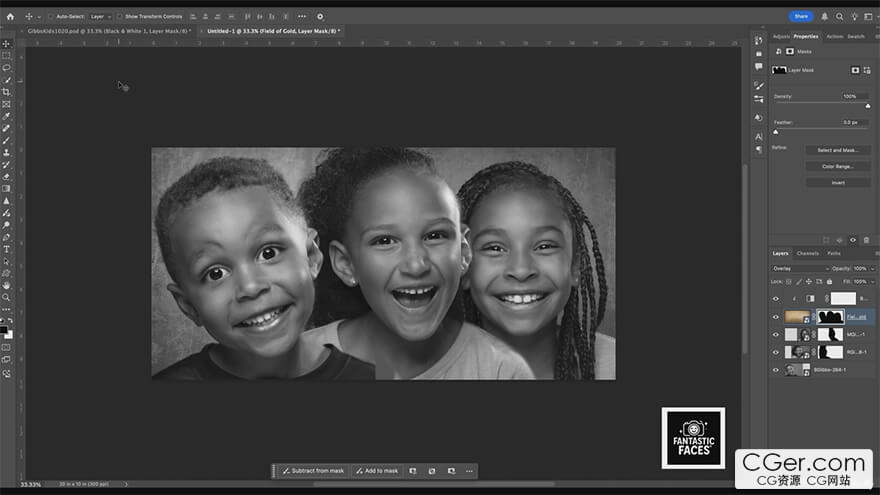This screenshot has height=495, width=880.
Task: Select the Crop tool in the toolbar
Action: click(x=6, y=92)
